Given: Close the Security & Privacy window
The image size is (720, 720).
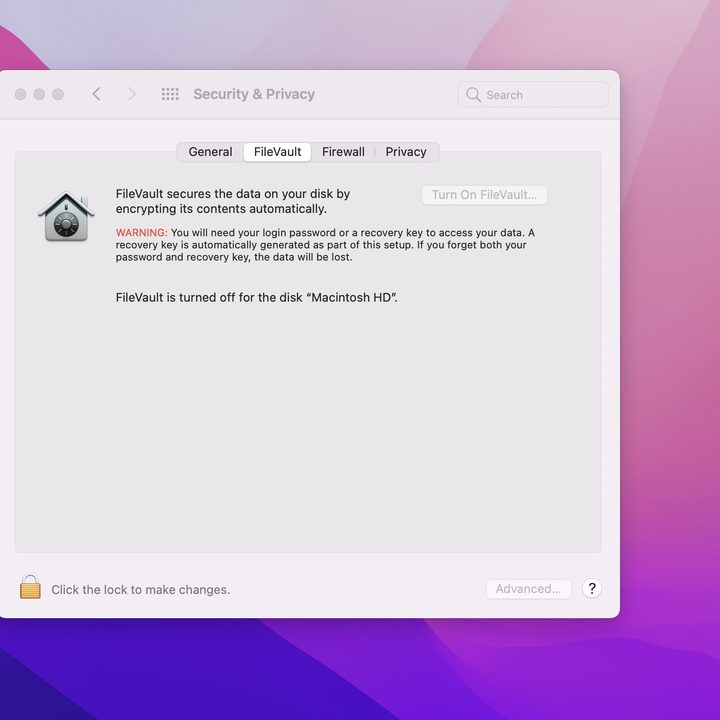Looking at the screenshot, I should click(20, 94).
